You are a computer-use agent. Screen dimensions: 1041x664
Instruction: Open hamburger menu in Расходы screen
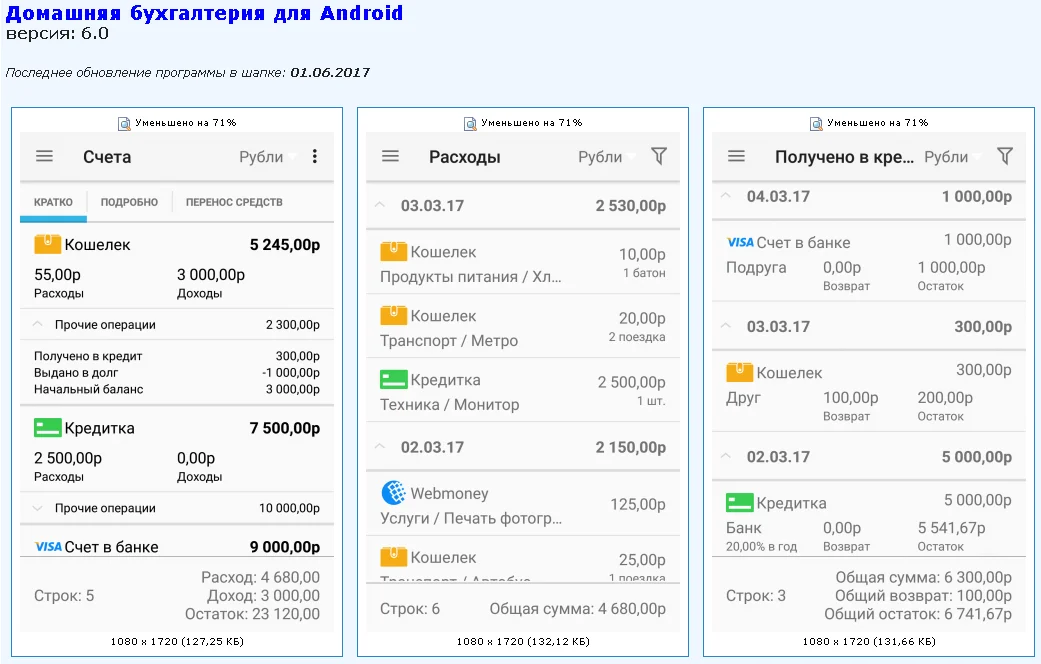390,156
